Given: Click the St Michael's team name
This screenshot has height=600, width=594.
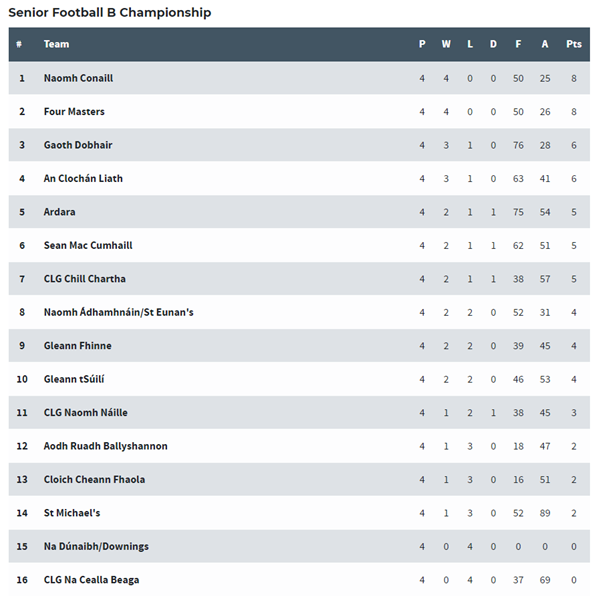Looking at the screenshot, I should pyautogui.click(x=72, y=513).
